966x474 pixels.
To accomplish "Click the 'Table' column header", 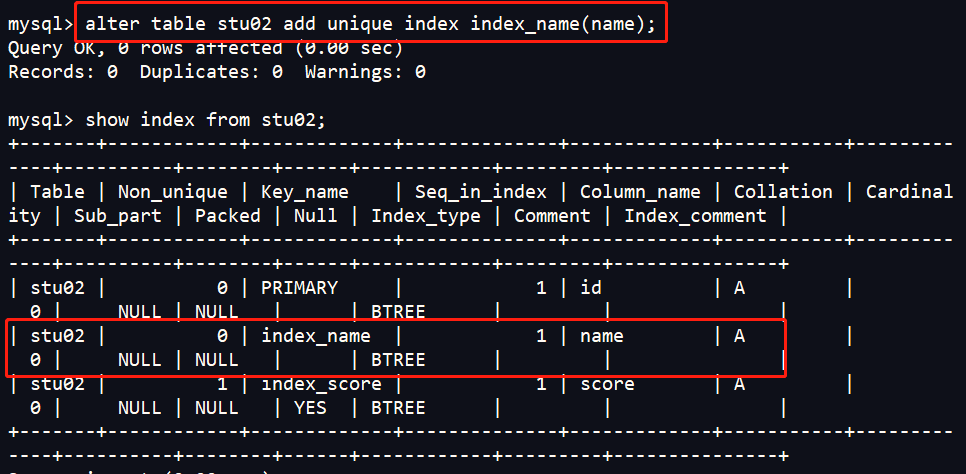I will click(x=57, y=192).
